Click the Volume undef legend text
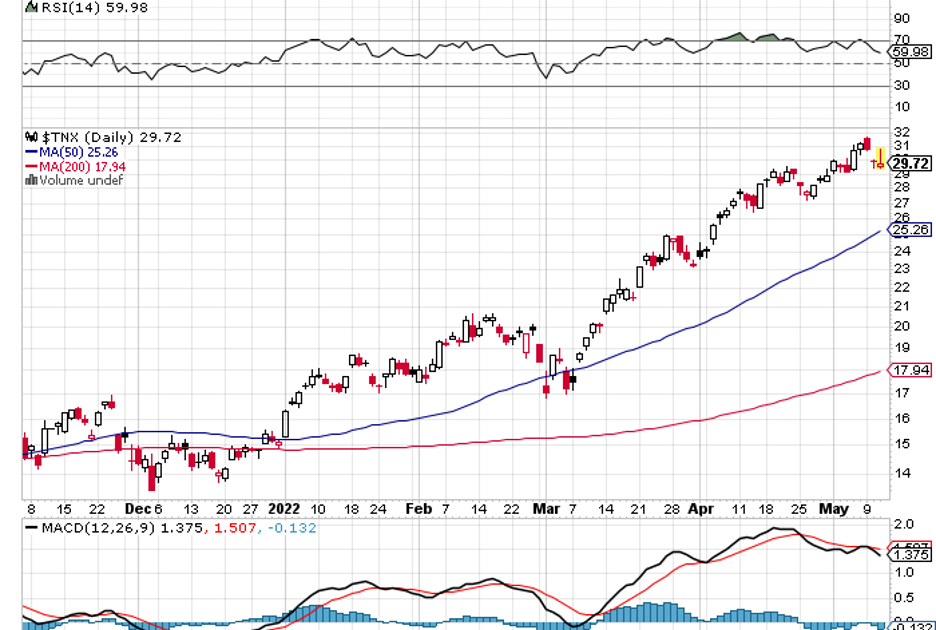The height and width of the screenshot is (630, 936). tap(81, 180)
